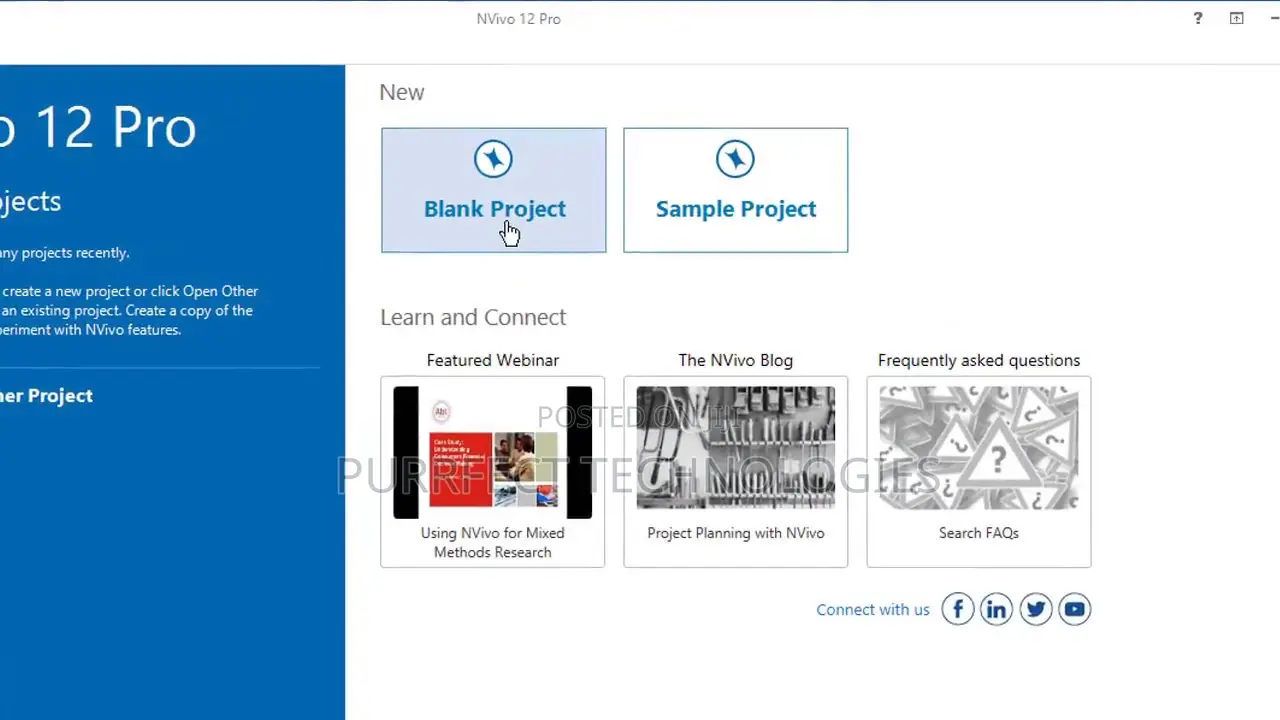The width and height of the screenshot is (1280, 720).
Task: Open the Sample Project tile
Action: (735, 190)
